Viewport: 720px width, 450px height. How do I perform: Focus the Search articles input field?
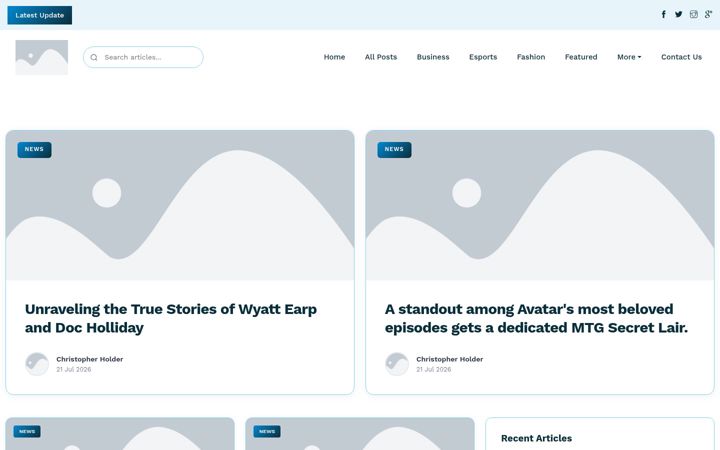point(143,57)
